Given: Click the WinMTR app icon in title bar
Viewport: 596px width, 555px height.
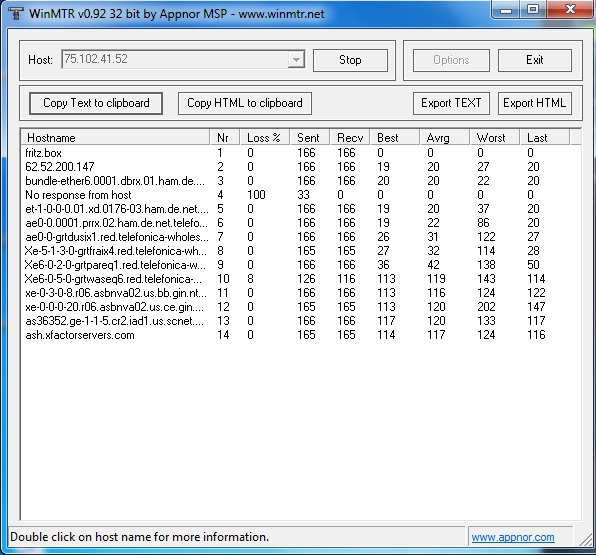Looking at the screenshot, I should pos(16,13).
